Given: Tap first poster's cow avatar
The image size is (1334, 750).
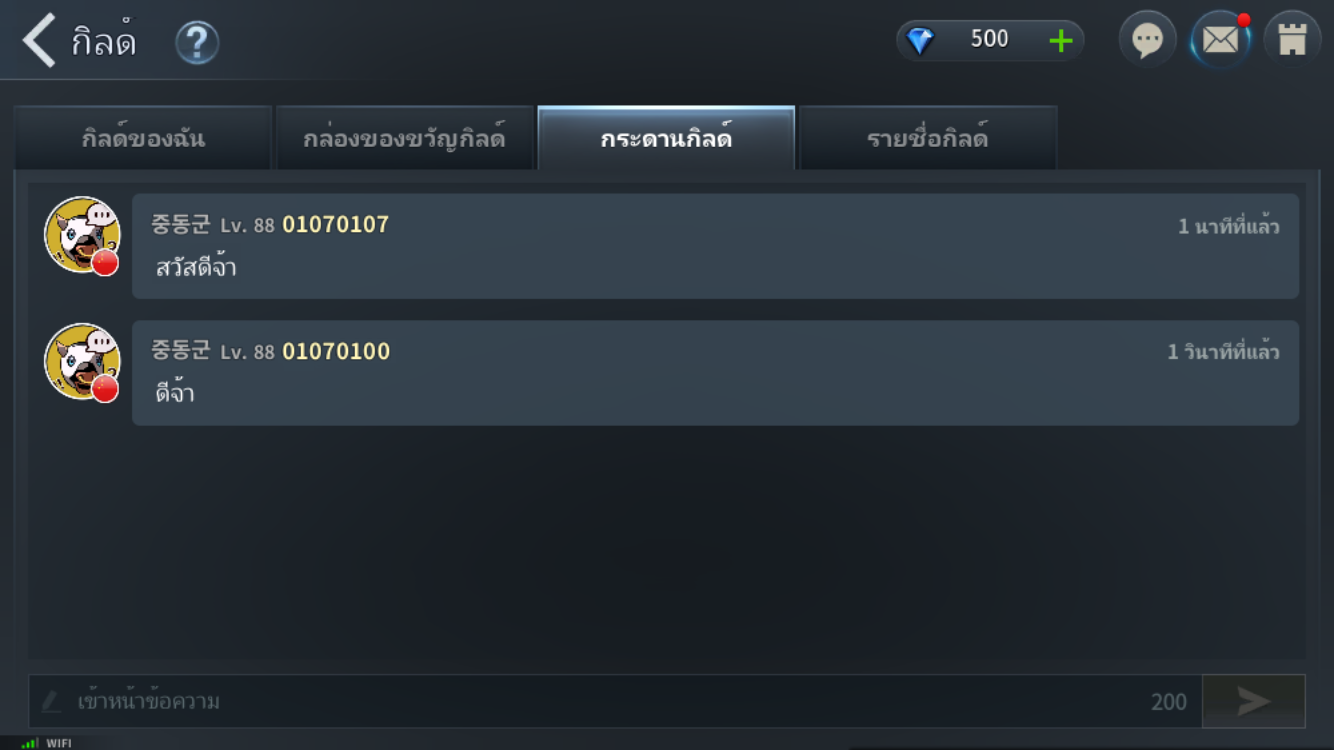Looking at the screenshot, I should [82, 235].
